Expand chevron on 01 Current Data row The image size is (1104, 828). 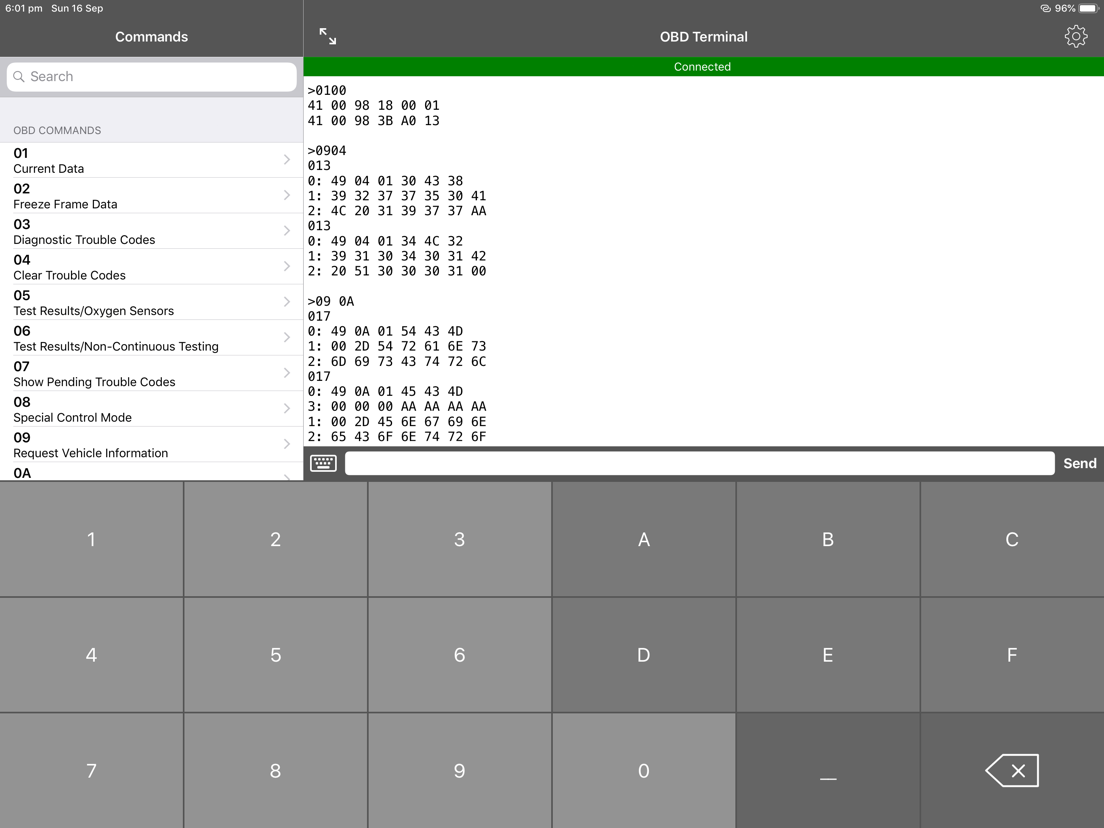pos(287,160)
